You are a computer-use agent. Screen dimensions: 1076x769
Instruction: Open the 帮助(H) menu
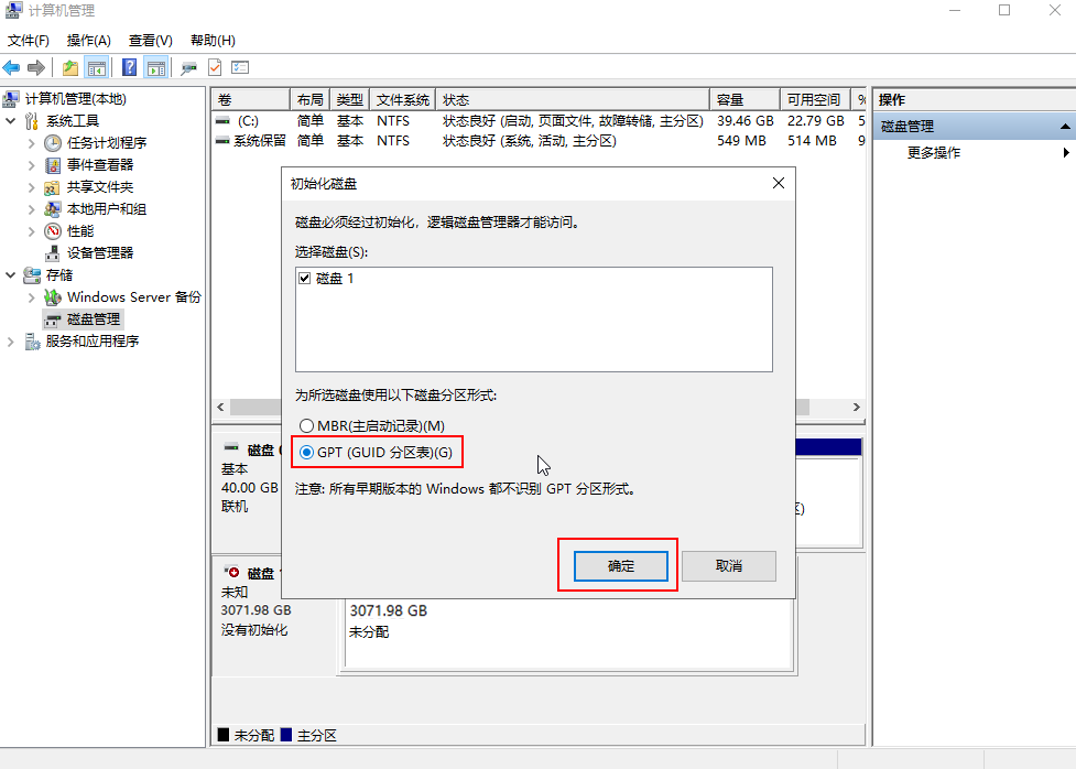click(x=213, y=40)
